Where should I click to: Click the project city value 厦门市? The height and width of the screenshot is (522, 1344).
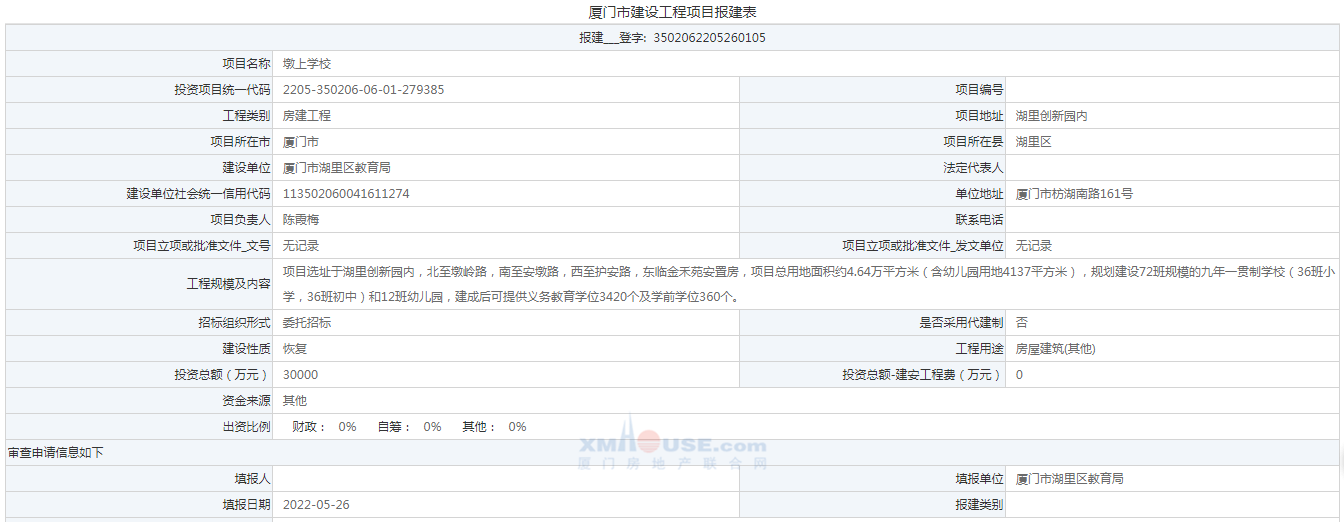(301, 142)
